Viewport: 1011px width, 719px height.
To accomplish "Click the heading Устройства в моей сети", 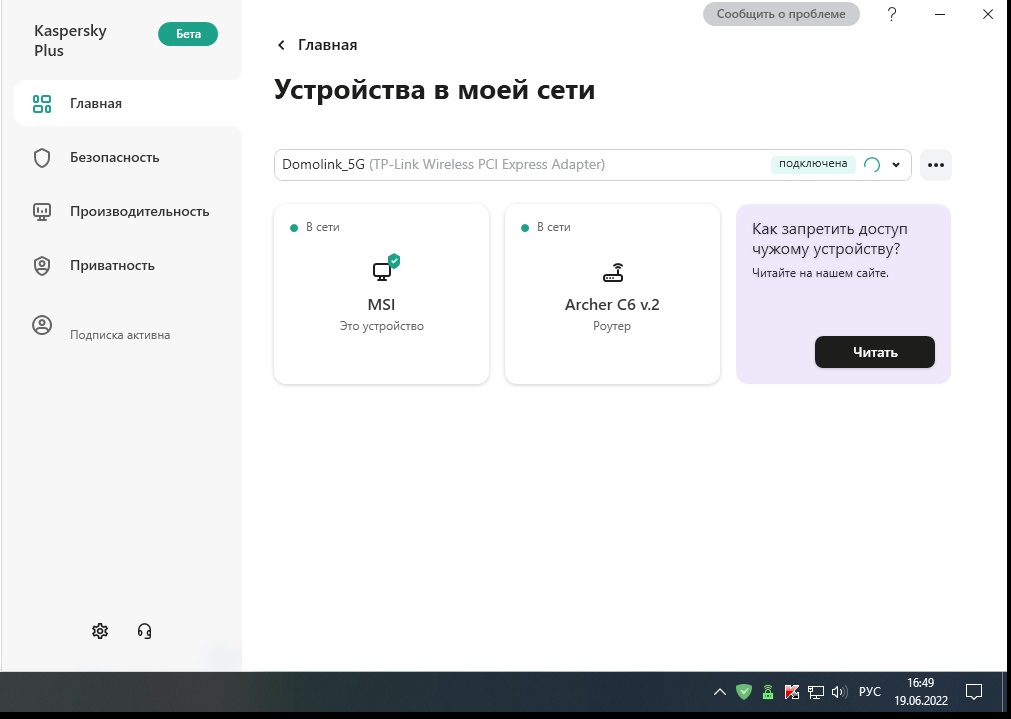I will point(435,90).
